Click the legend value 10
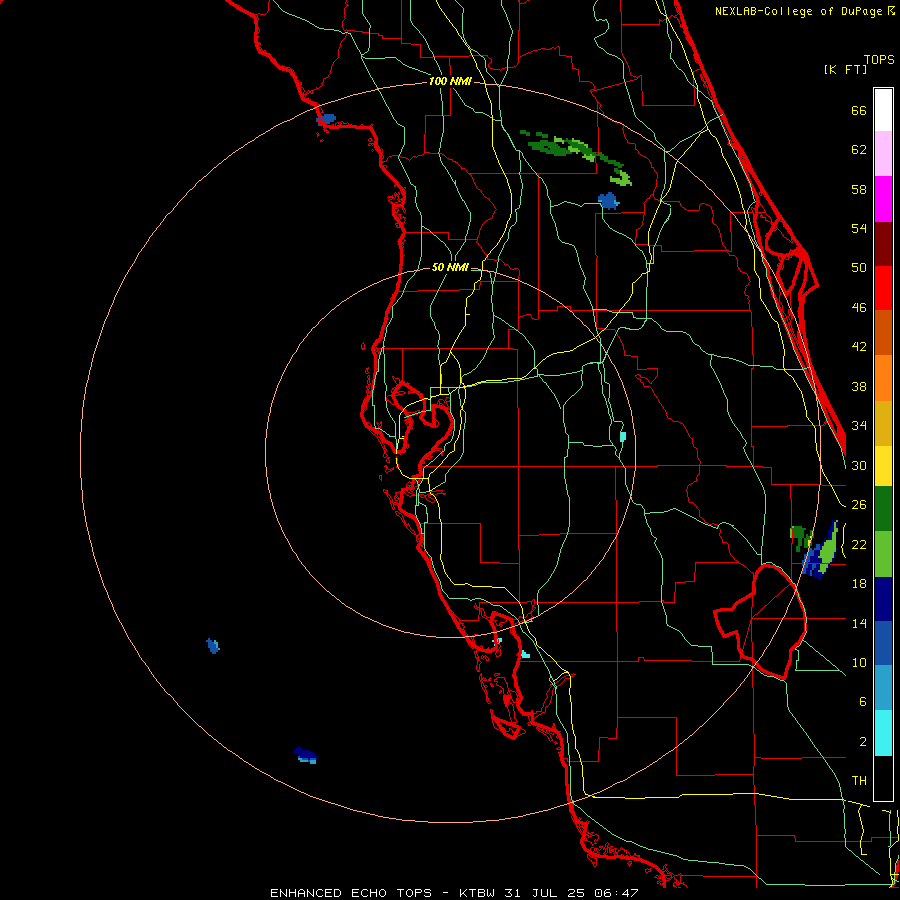The image size is (900, 900). [859, 662]
